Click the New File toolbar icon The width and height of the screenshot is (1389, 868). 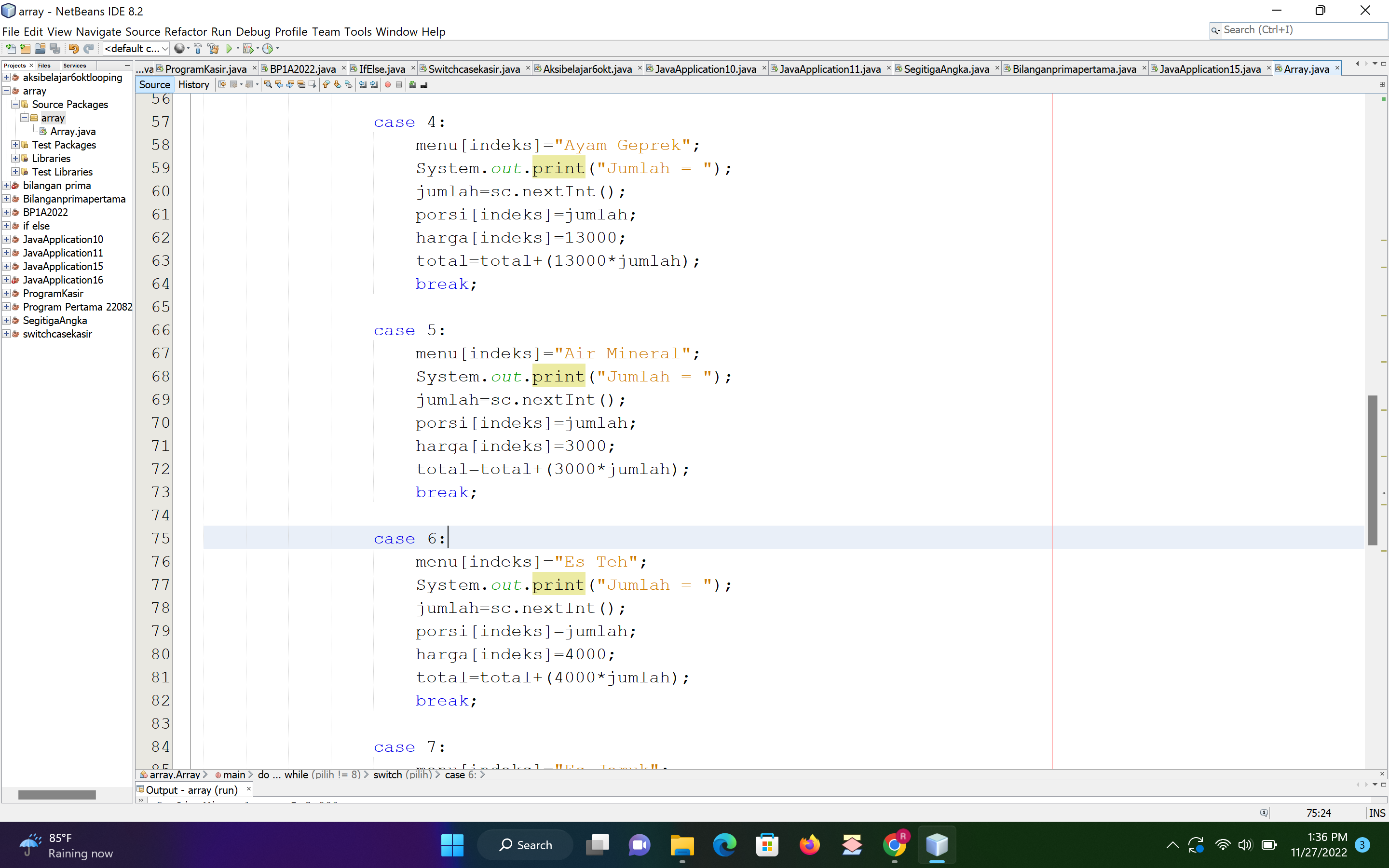click(10, 49)
